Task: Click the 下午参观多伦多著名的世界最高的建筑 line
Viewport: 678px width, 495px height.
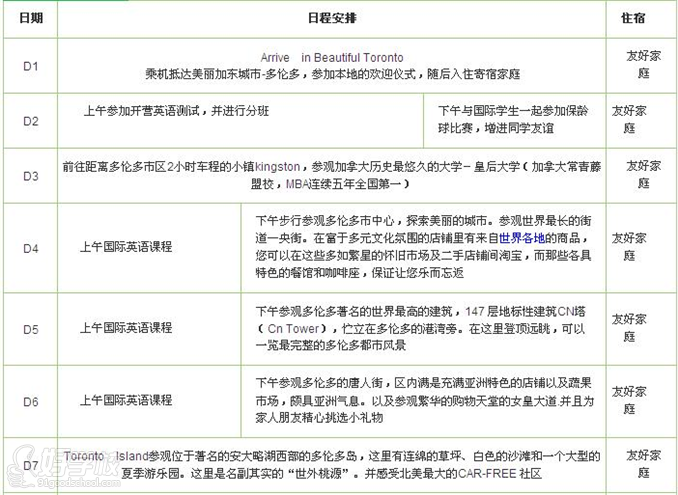Action: point(420,311)
